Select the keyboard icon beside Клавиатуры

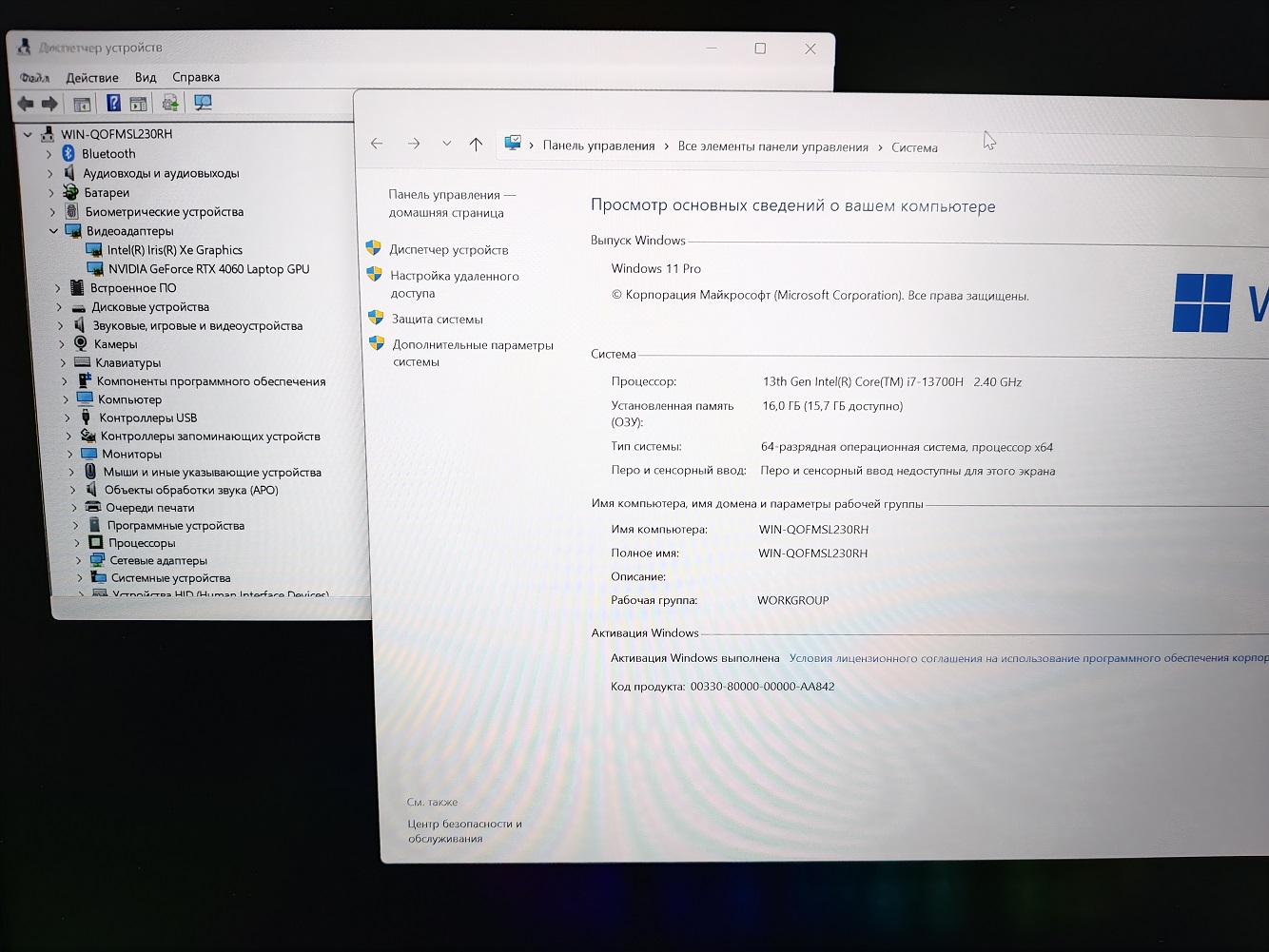(82, 362)
